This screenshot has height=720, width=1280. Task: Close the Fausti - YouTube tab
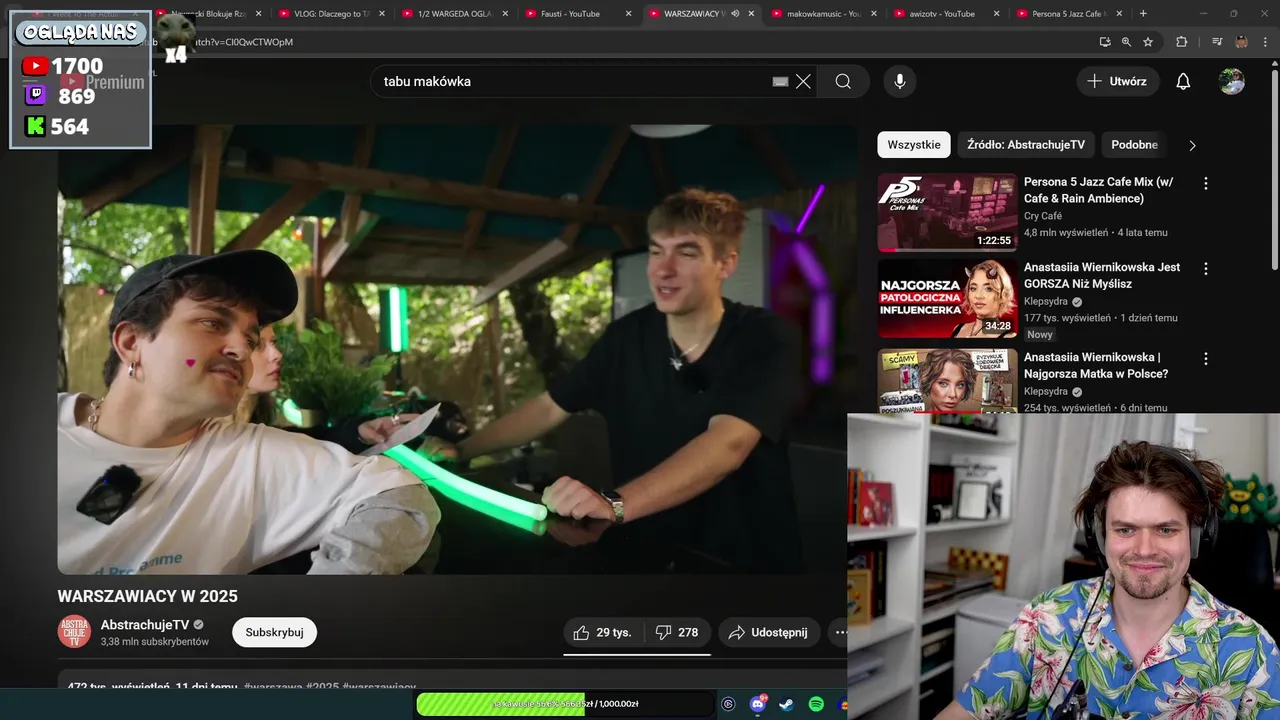(628, 13)
